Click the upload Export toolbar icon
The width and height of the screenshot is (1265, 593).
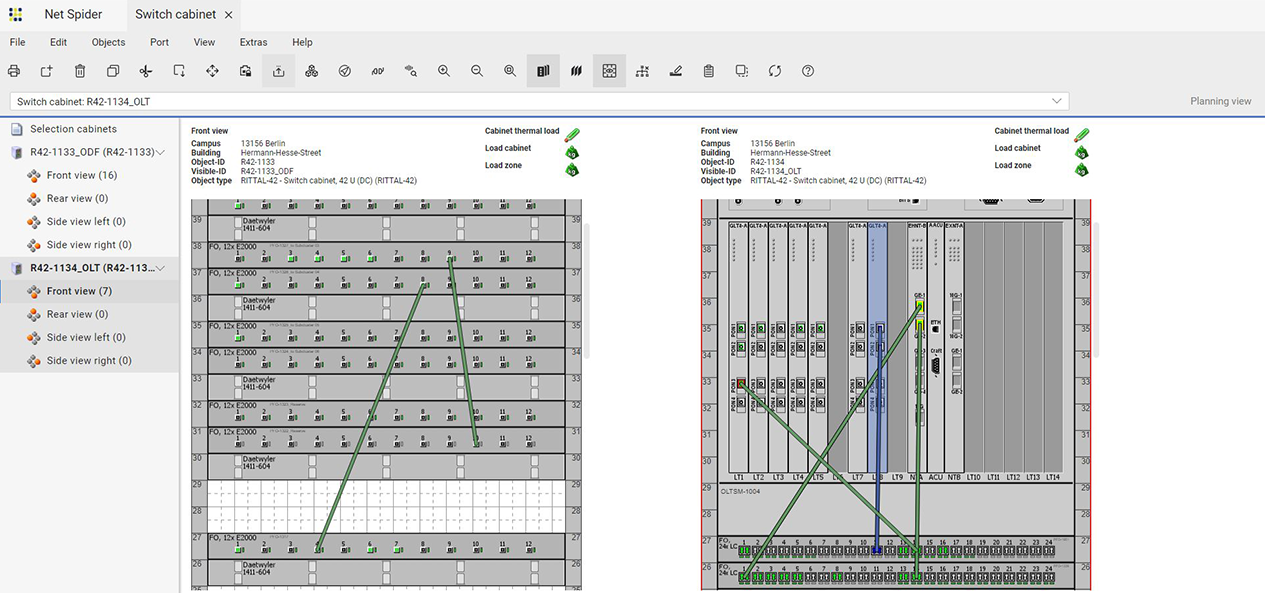coord(279,71)
